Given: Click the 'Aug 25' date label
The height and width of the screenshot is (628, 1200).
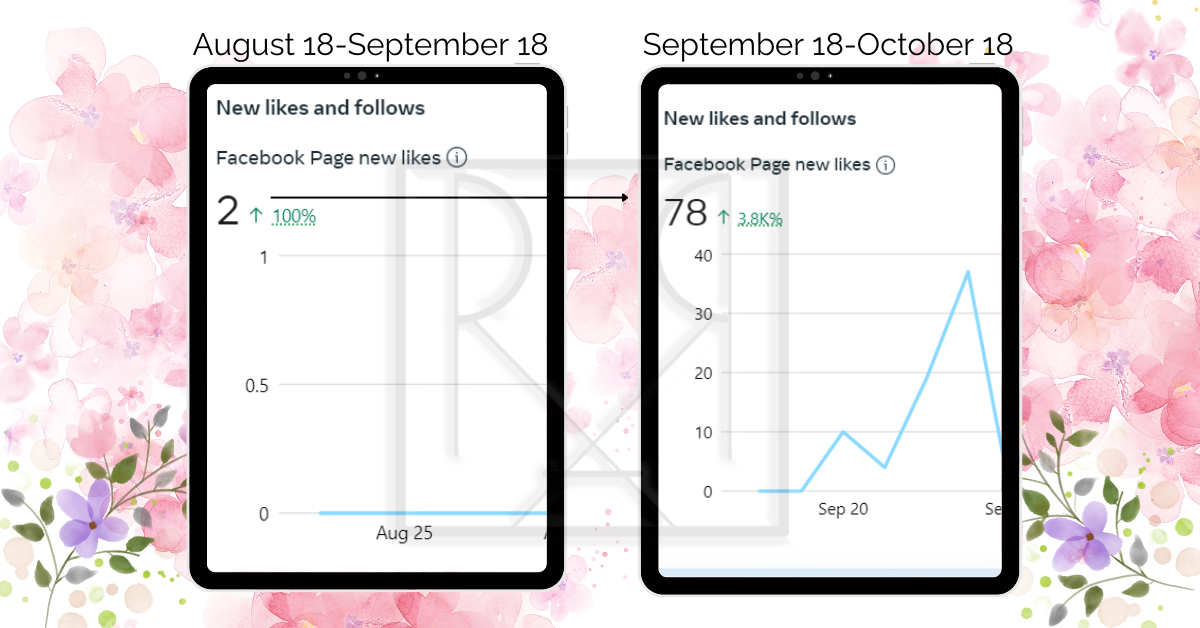Looking at the screenshot, I should coord(404,533).
